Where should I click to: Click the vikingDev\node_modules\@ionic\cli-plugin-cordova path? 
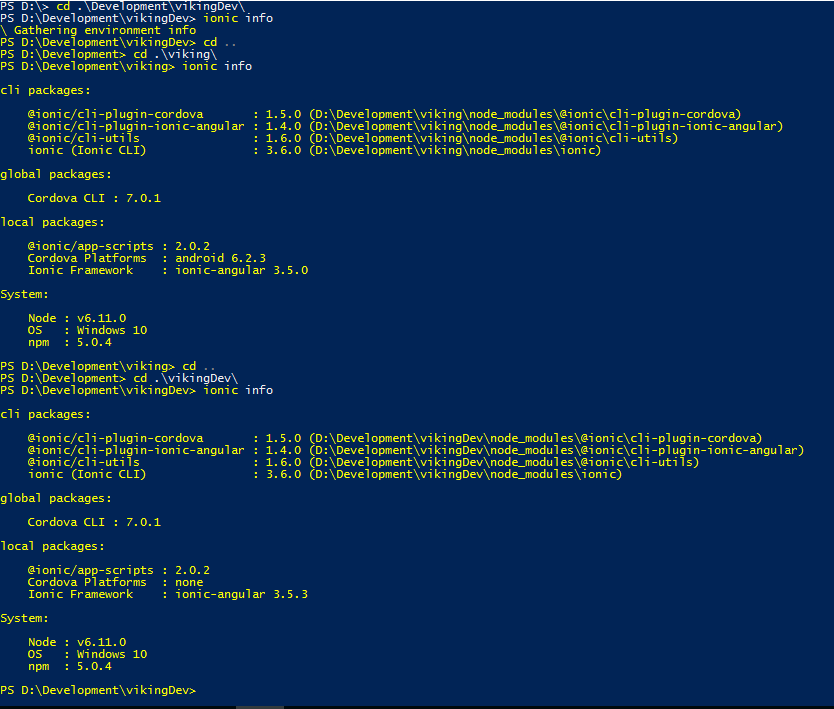[x=535, y=438]
